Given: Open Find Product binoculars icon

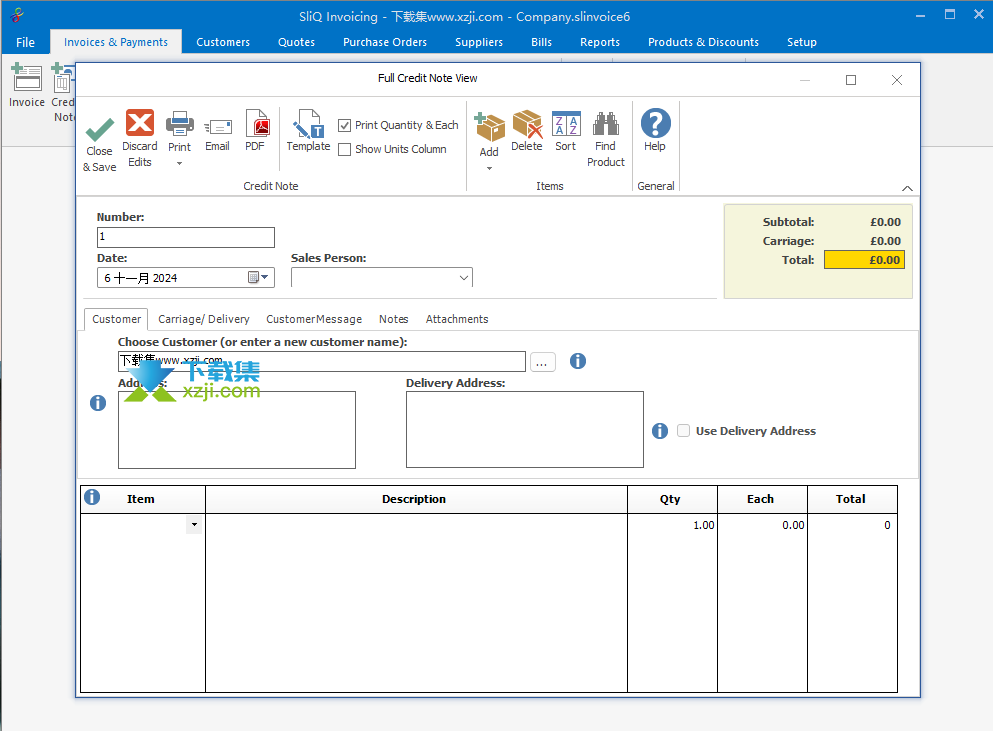Looking at the screenshot, I should coord(606,125).
